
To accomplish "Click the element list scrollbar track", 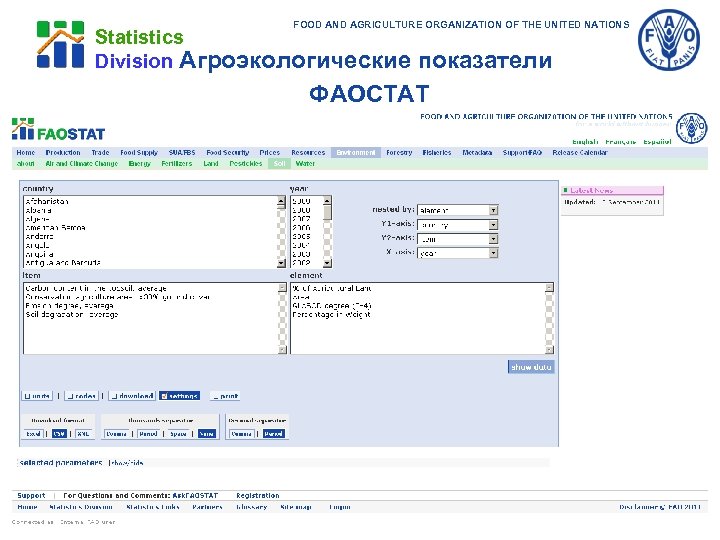I will 549,319.
